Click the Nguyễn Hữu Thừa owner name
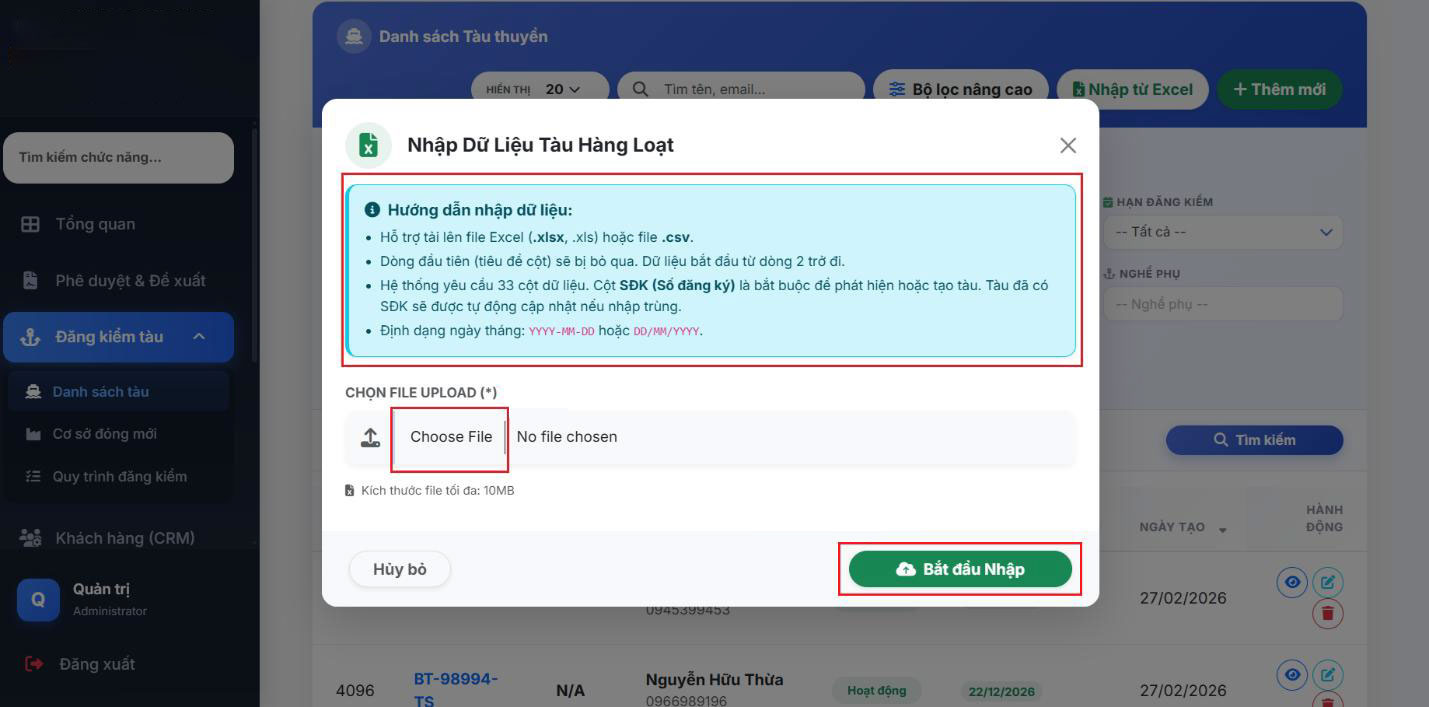The width and height of the screenshot is (1429, 707). pos(714,680)
